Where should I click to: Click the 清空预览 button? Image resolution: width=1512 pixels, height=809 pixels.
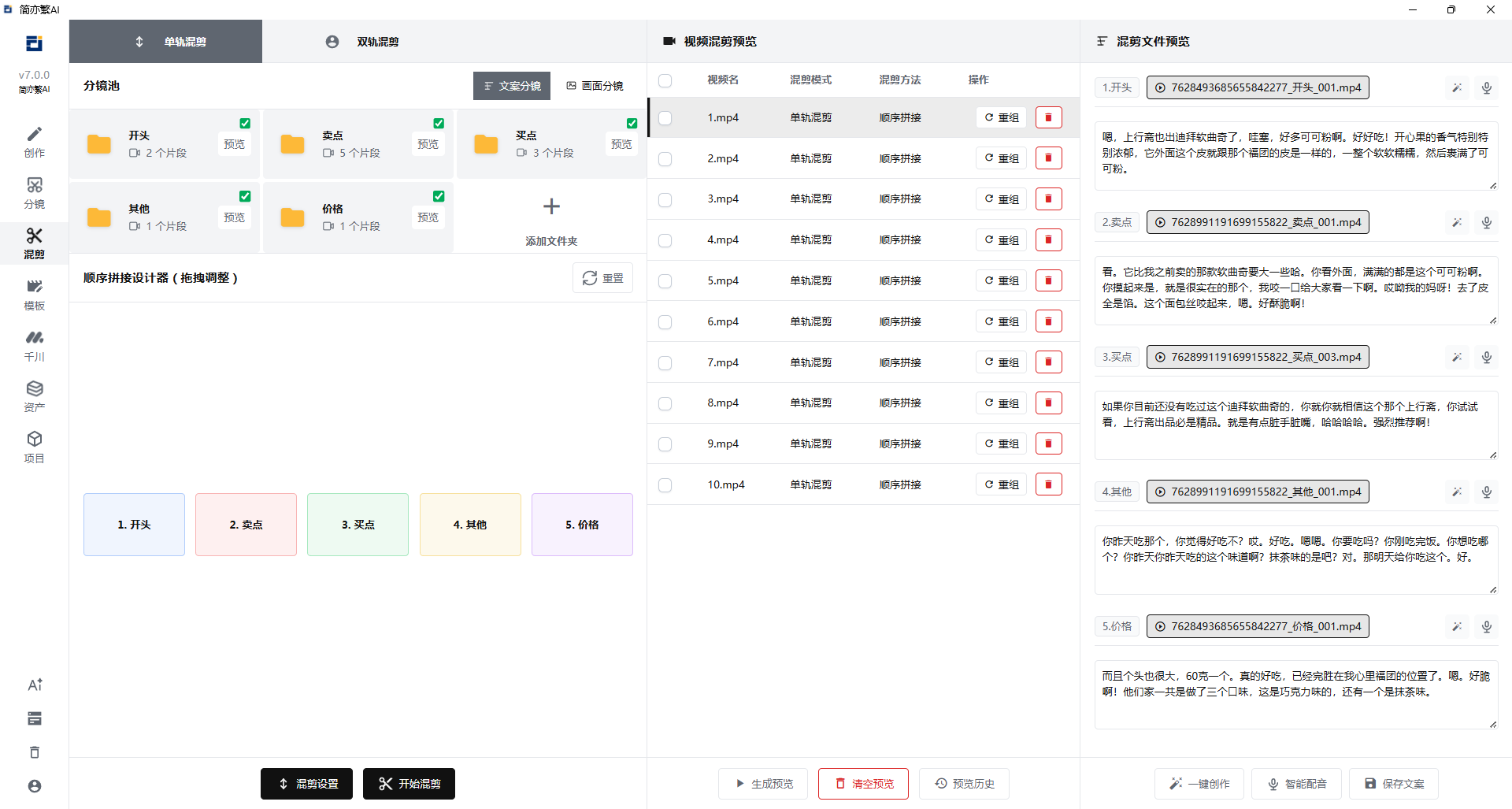(x=863, y=784)
